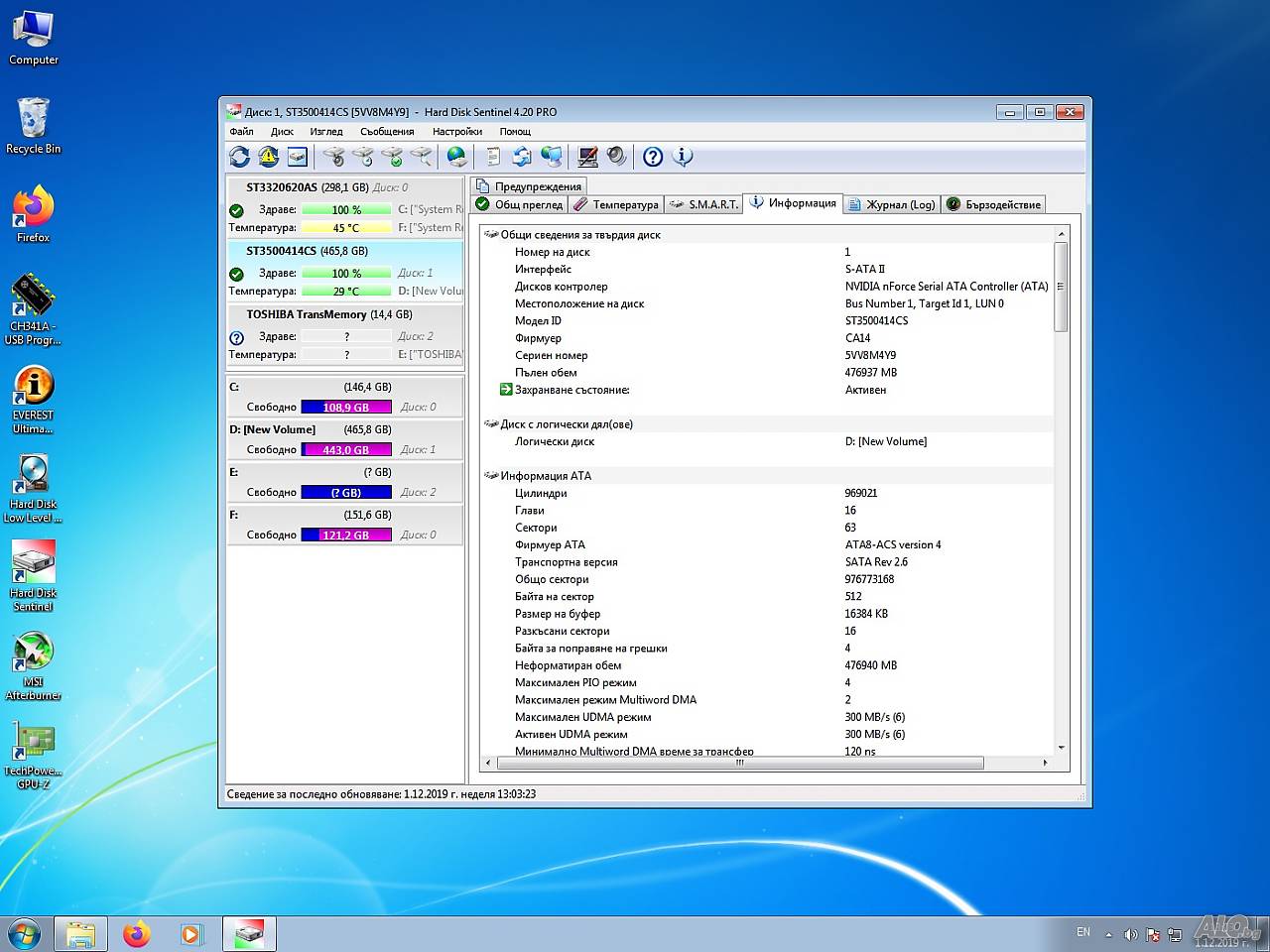
Task: Select the CH341A USB Programmer desktop icon
Action: (33, 310)
